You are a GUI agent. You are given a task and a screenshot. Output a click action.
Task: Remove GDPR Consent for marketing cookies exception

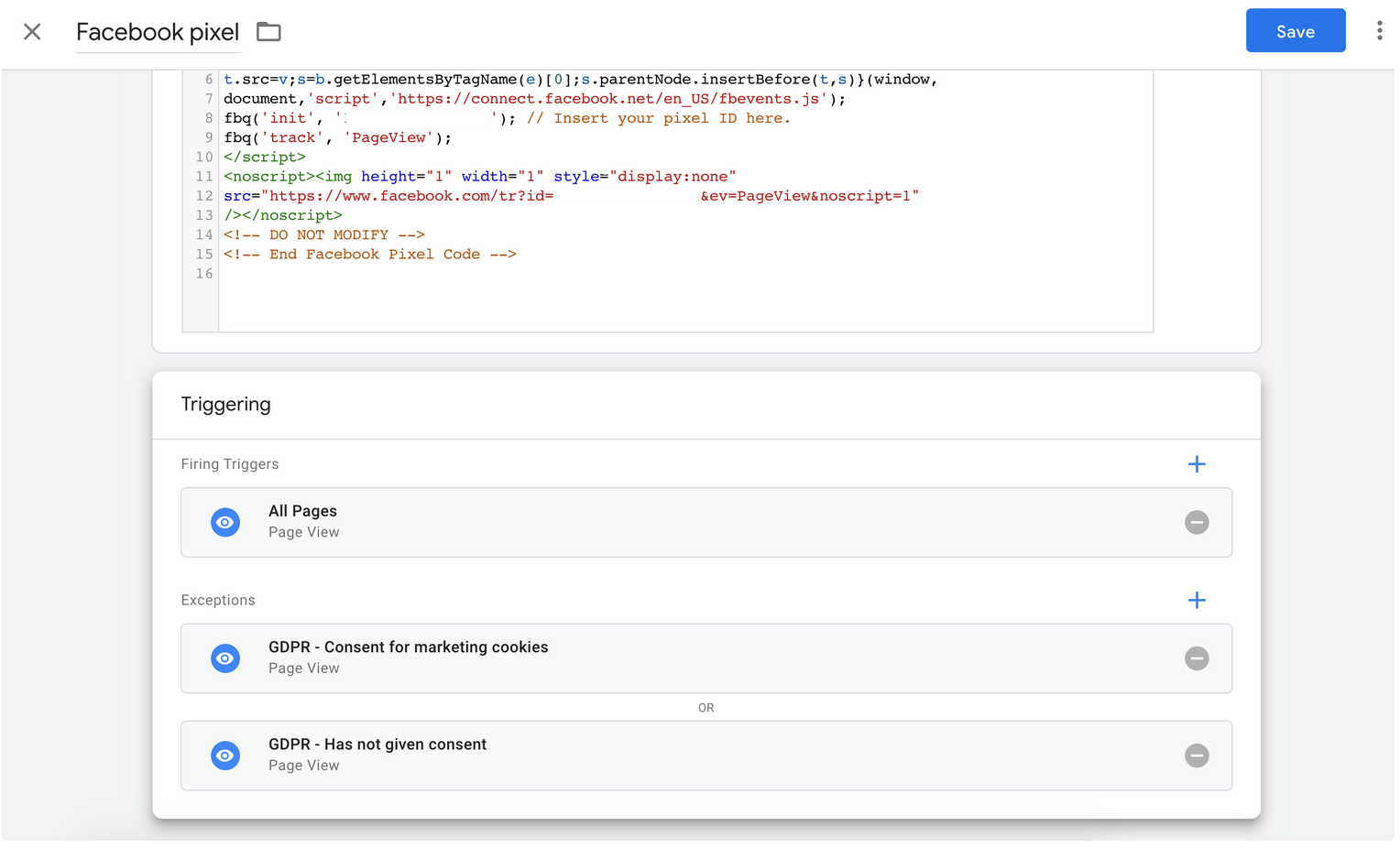(x=1196, y=659)
